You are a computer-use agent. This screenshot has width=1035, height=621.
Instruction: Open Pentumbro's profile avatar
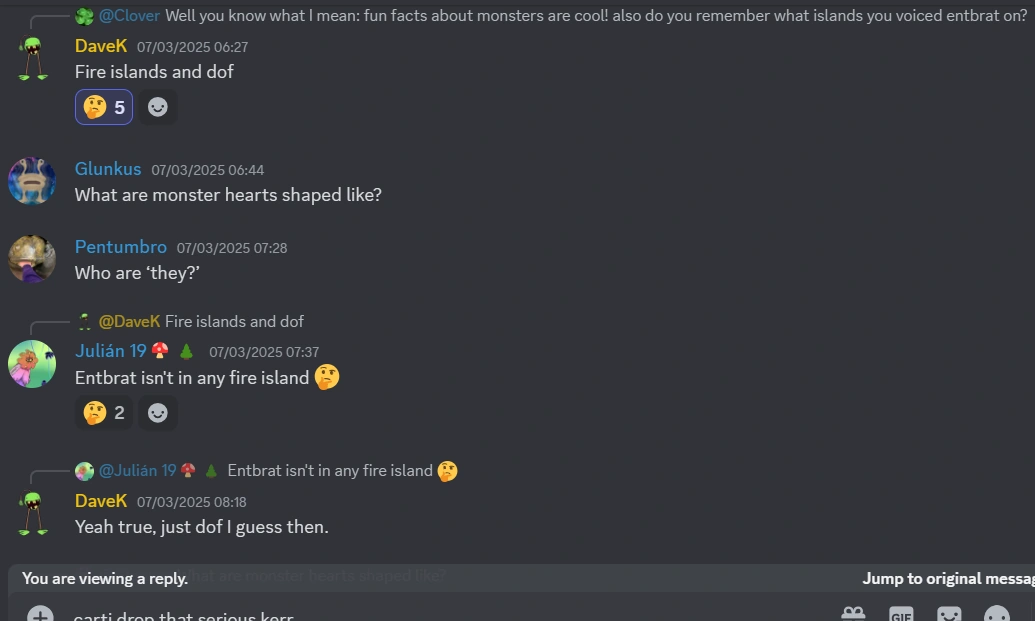click(32, 259)
